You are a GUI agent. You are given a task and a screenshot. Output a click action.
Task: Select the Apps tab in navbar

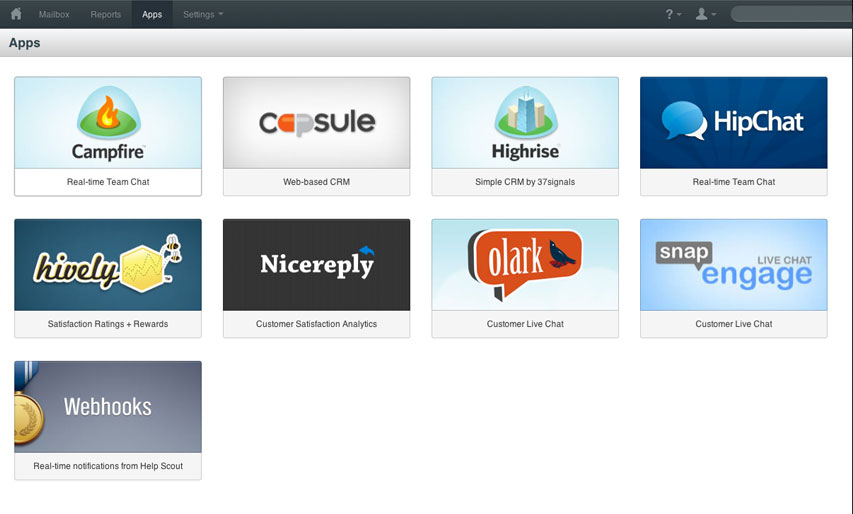152,14
